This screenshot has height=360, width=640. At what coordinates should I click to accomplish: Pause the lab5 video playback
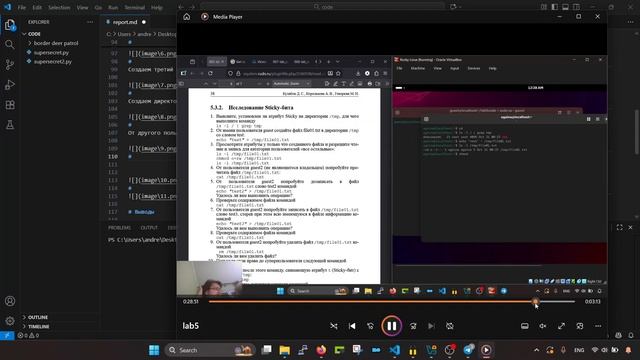[x=391, y=326]
